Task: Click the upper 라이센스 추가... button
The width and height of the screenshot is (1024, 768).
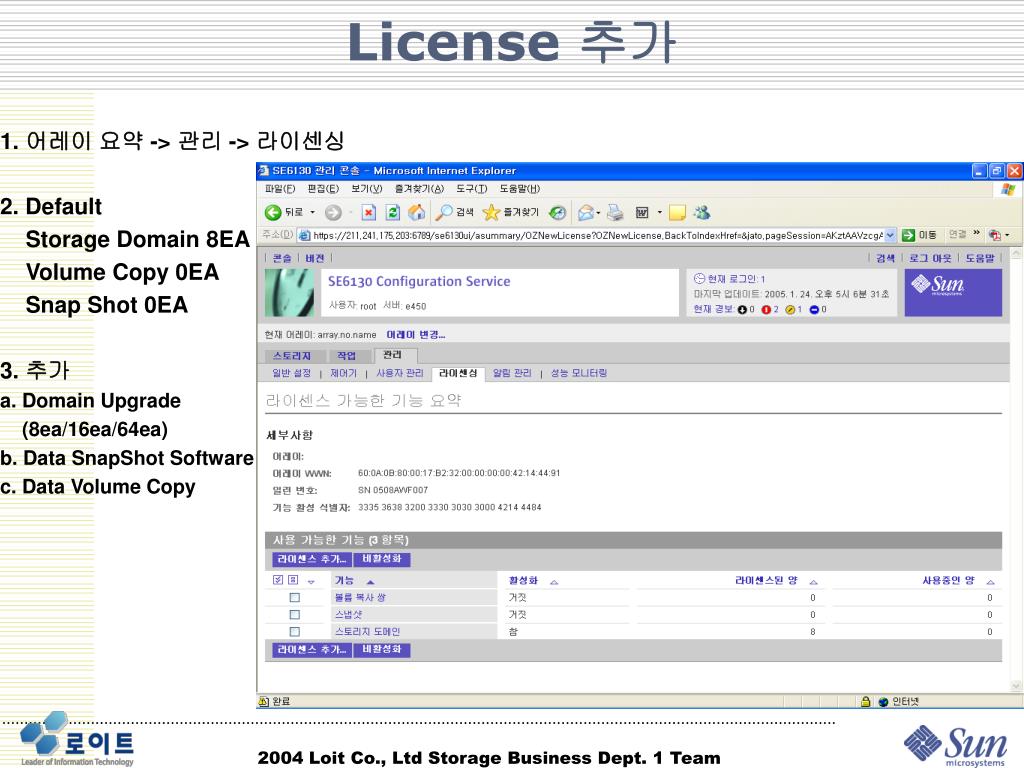Action: pos(312,559)
